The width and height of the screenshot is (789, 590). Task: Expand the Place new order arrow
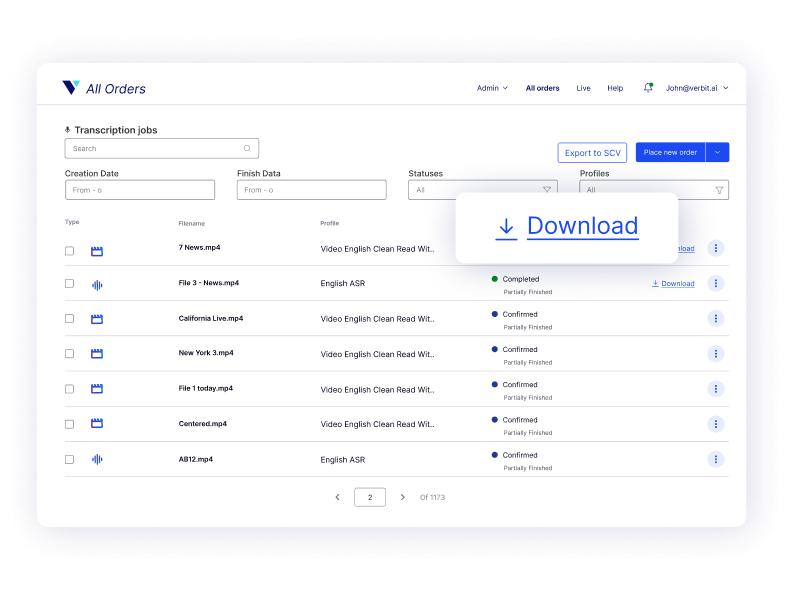717,152
